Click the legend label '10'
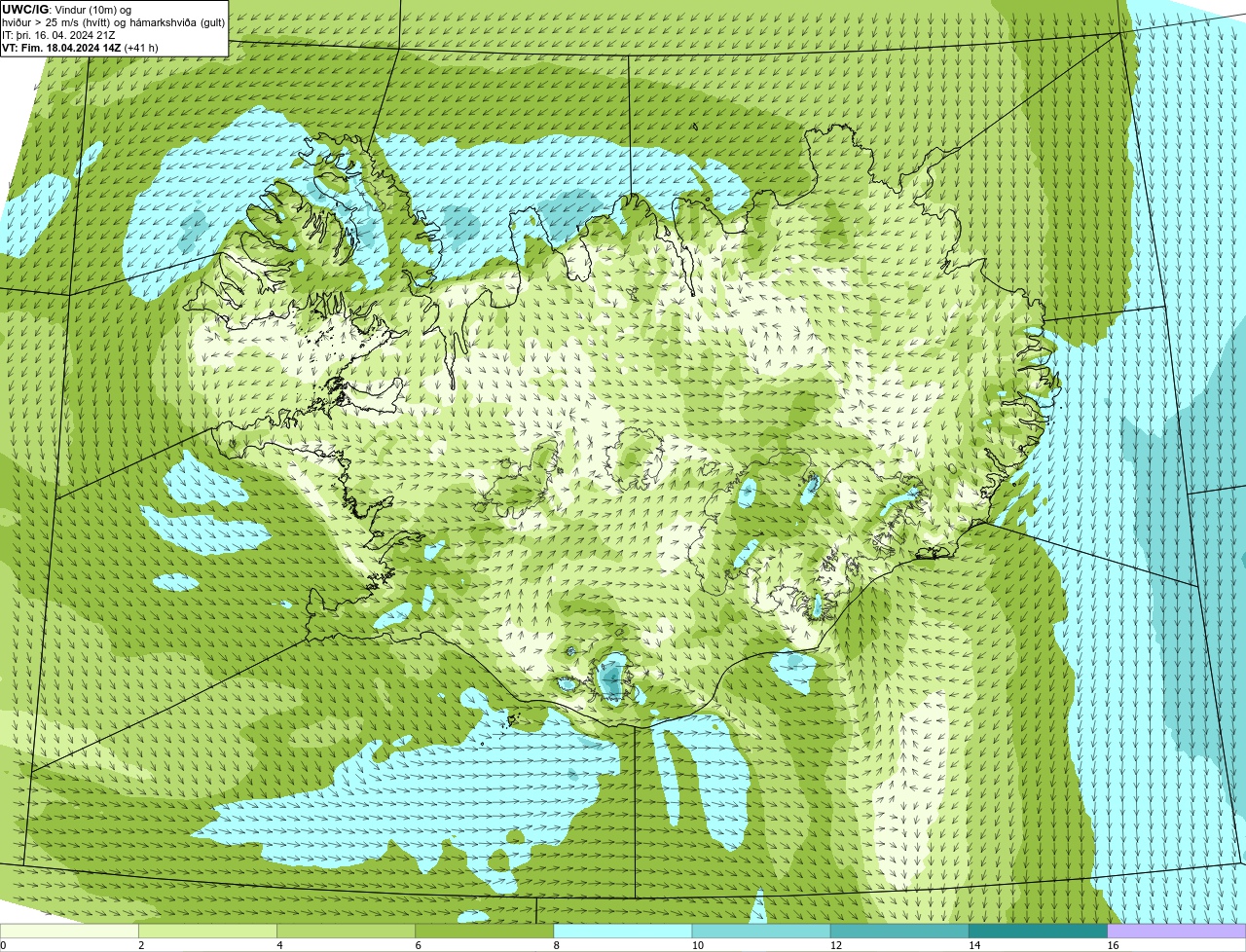 [698, 945]
